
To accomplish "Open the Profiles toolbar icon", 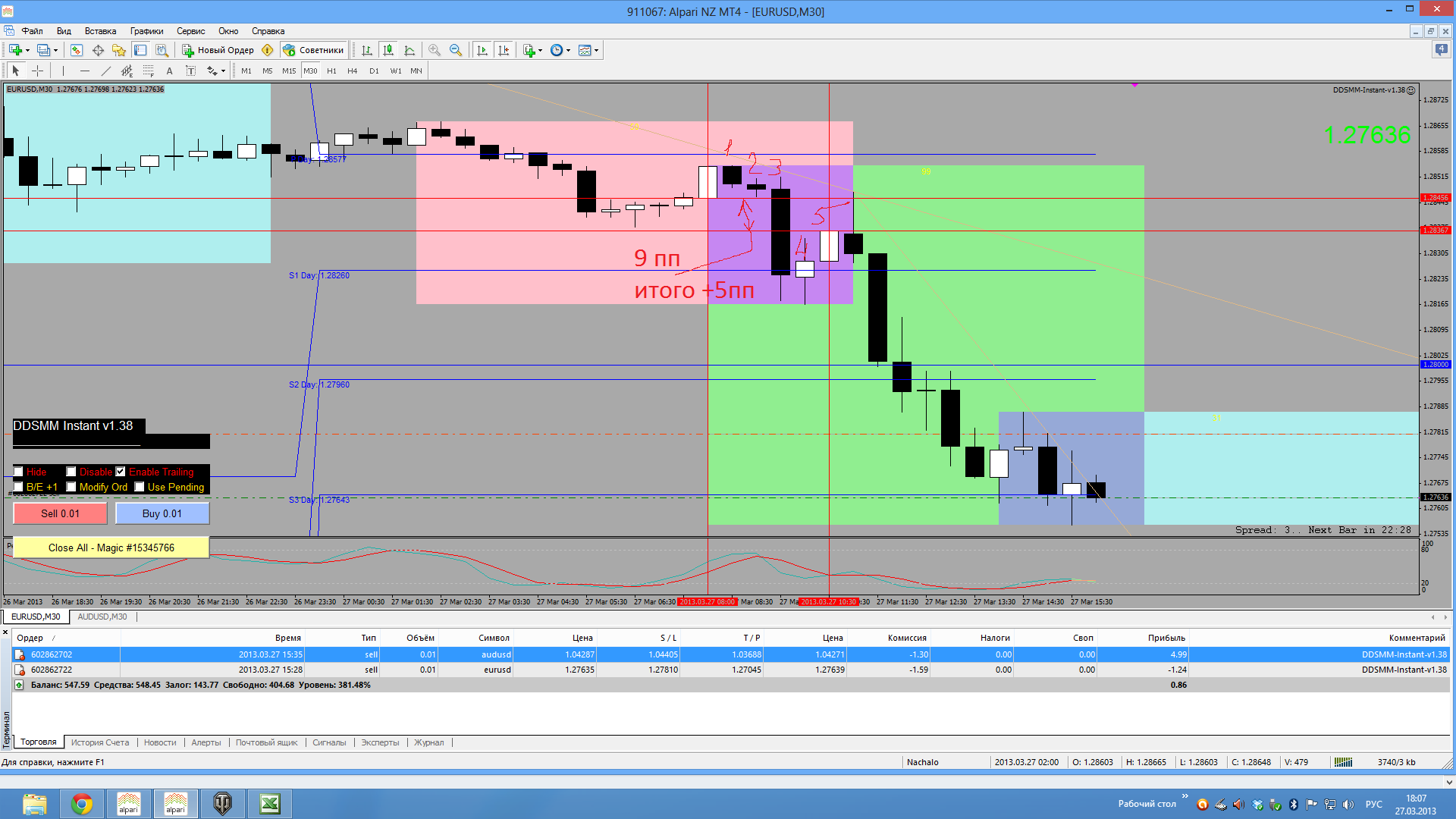I will 43,50.
